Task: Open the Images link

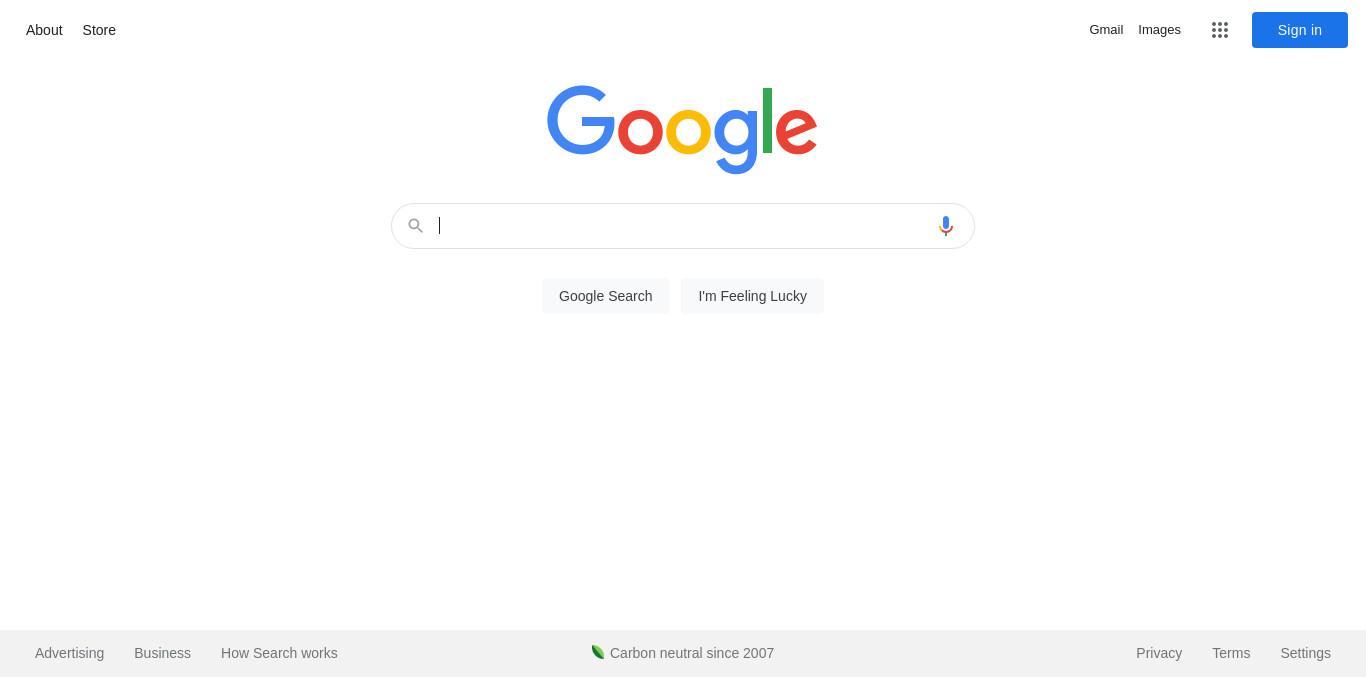Action: pos(1160,30)
